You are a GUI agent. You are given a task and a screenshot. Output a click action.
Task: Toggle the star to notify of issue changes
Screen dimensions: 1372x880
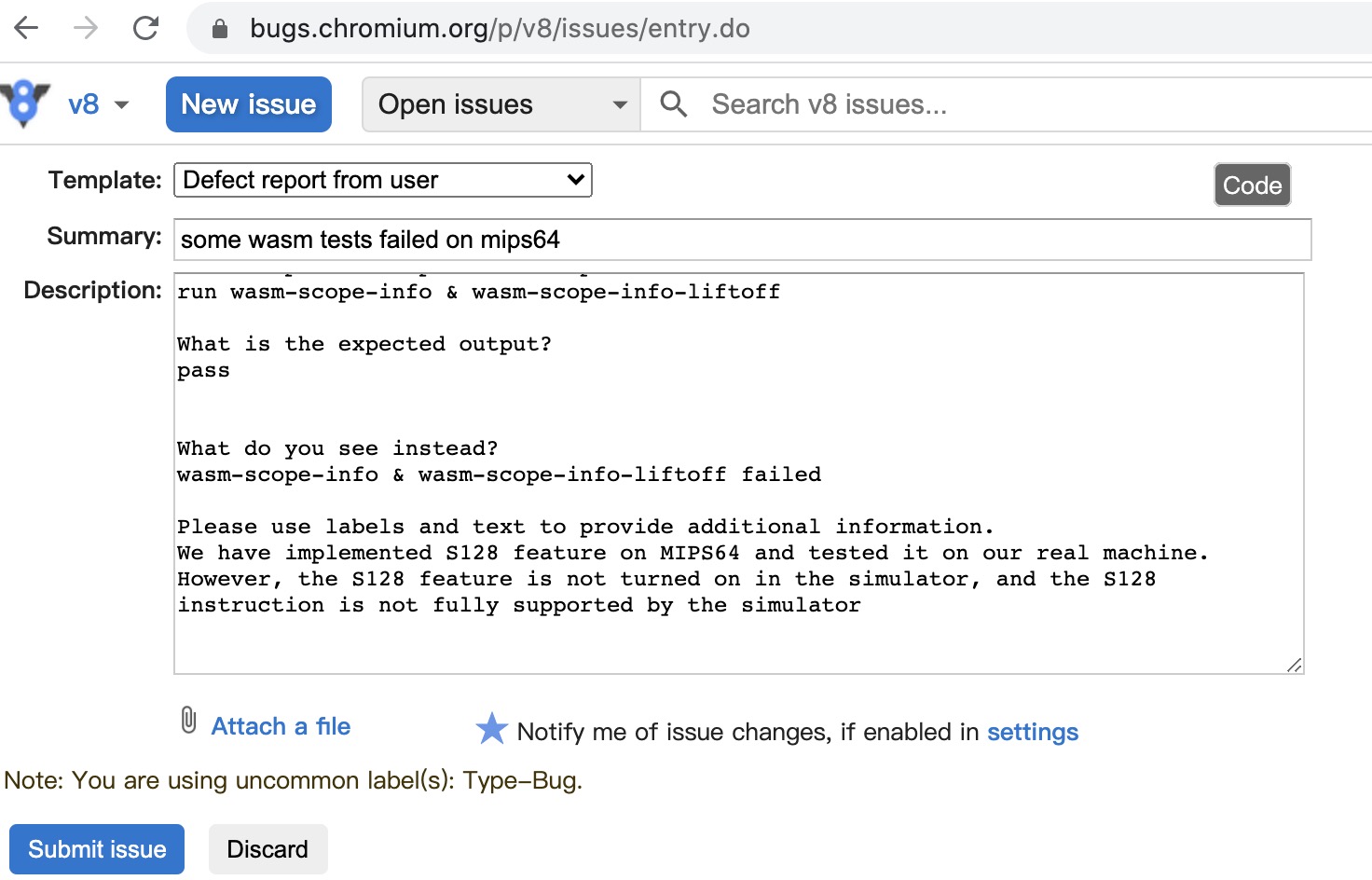tap(491, 729)
